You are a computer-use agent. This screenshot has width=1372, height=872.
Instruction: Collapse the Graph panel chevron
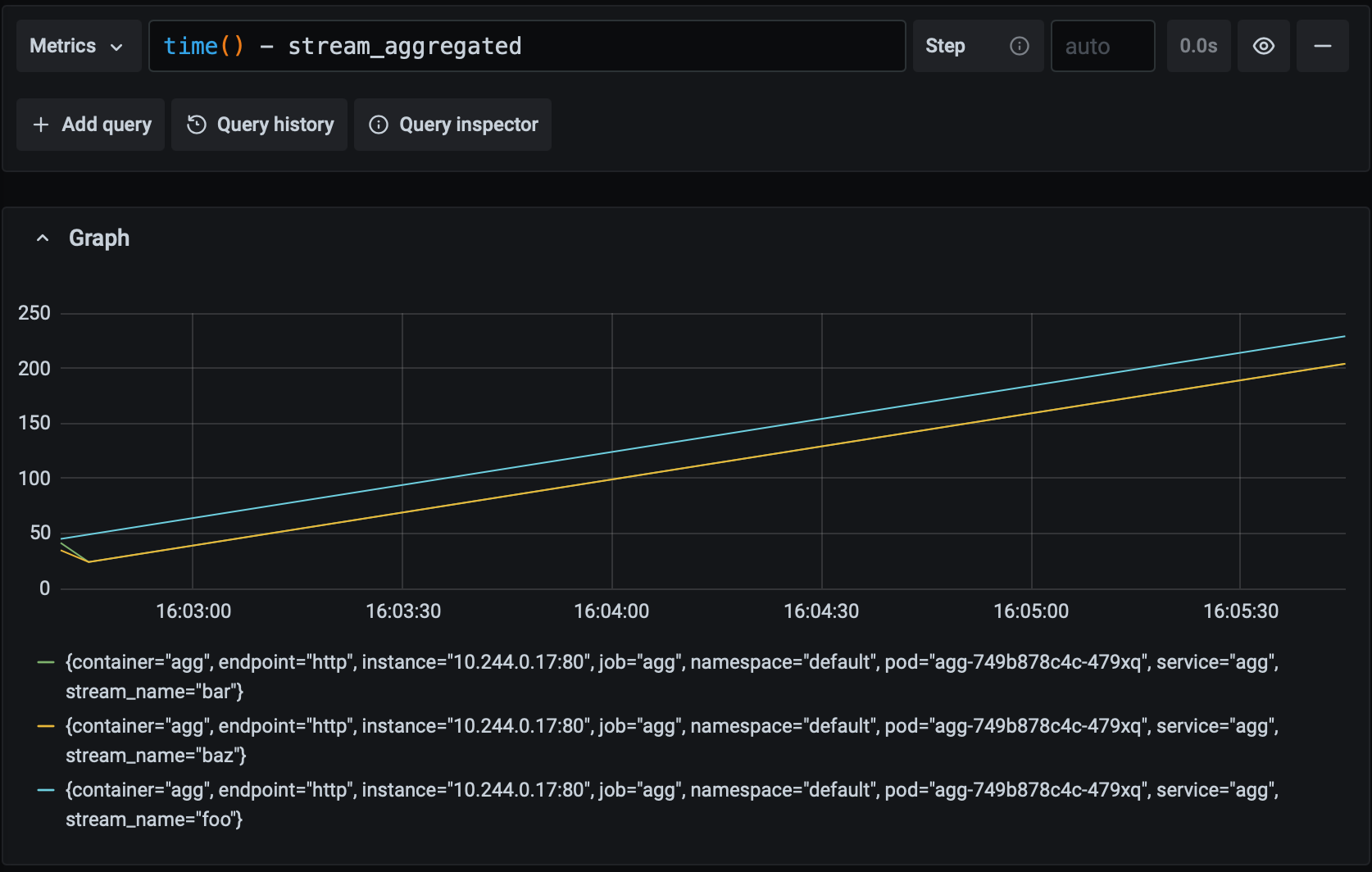[43, 238]
